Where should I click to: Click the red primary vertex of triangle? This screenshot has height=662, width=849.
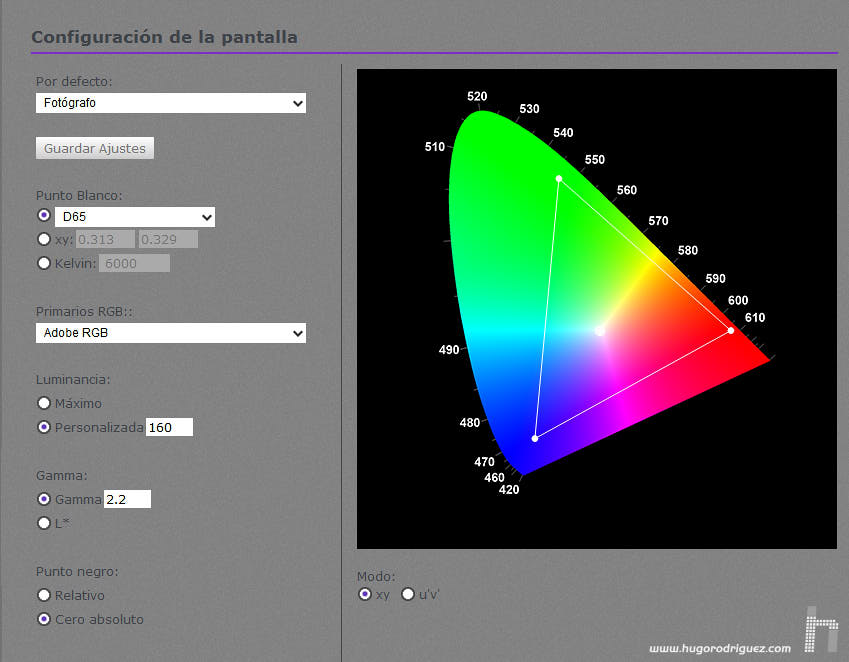click(x=731, y=330)
